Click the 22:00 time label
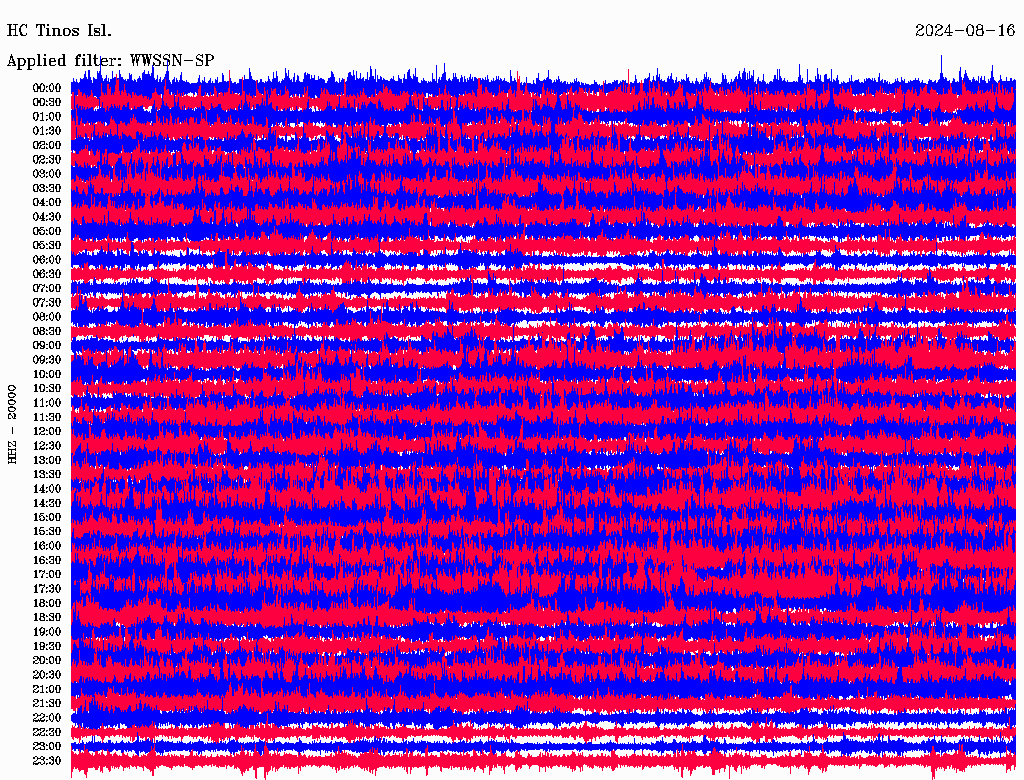 point(47,718)
